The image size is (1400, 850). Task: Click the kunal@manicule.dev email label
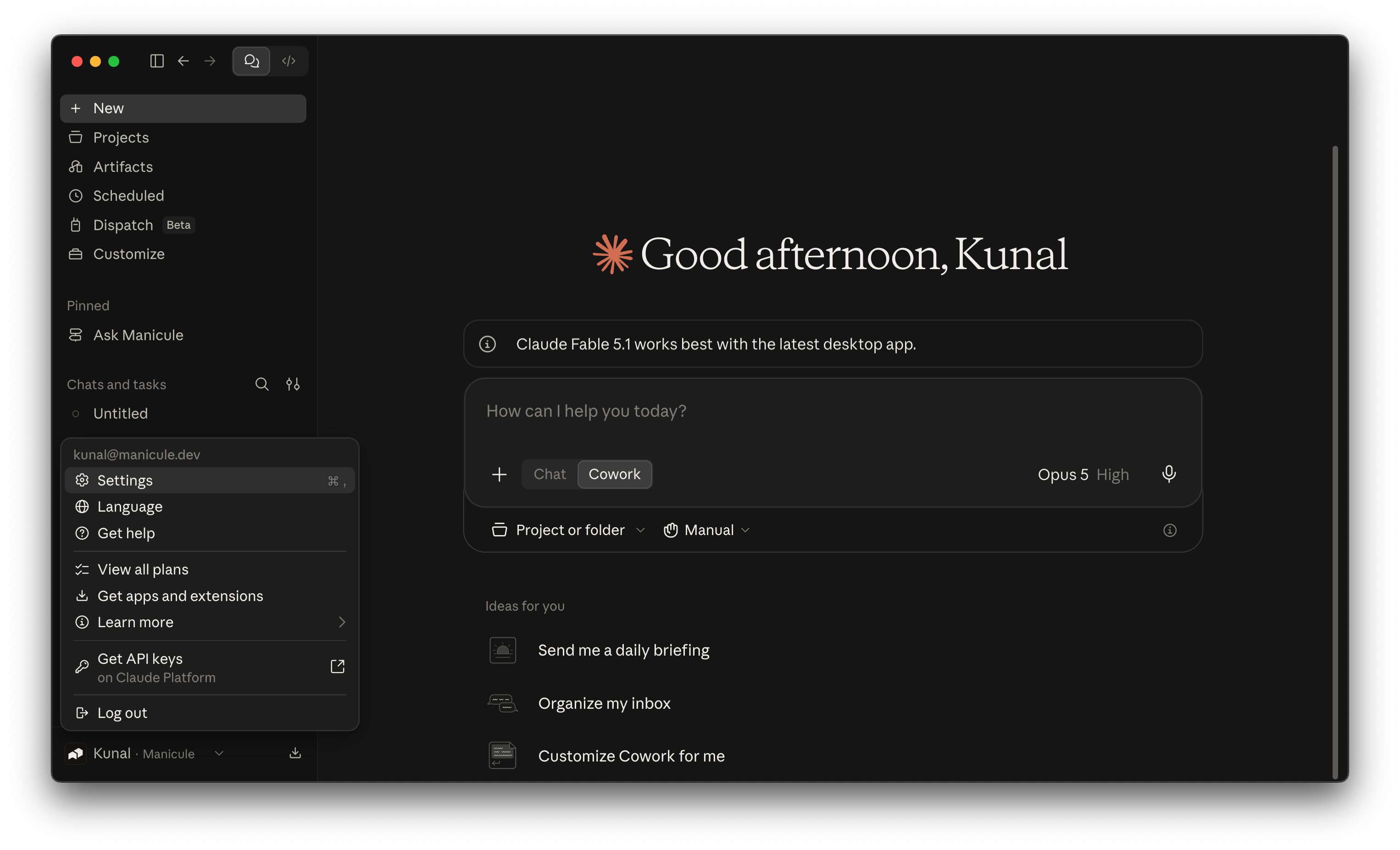(x=137, y=455)
